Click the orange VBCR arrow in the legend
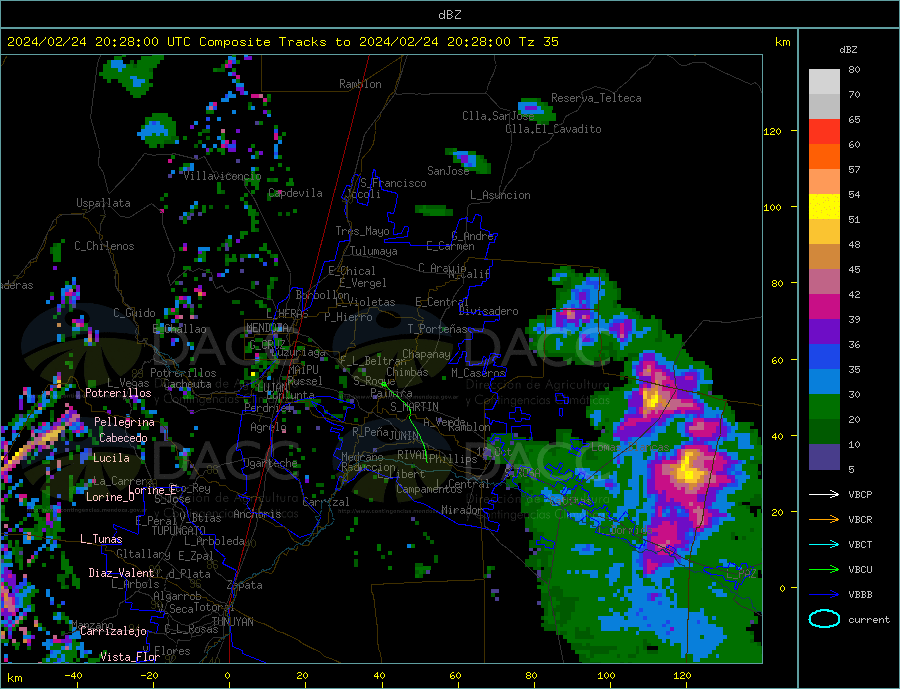 tap(824, 520)
